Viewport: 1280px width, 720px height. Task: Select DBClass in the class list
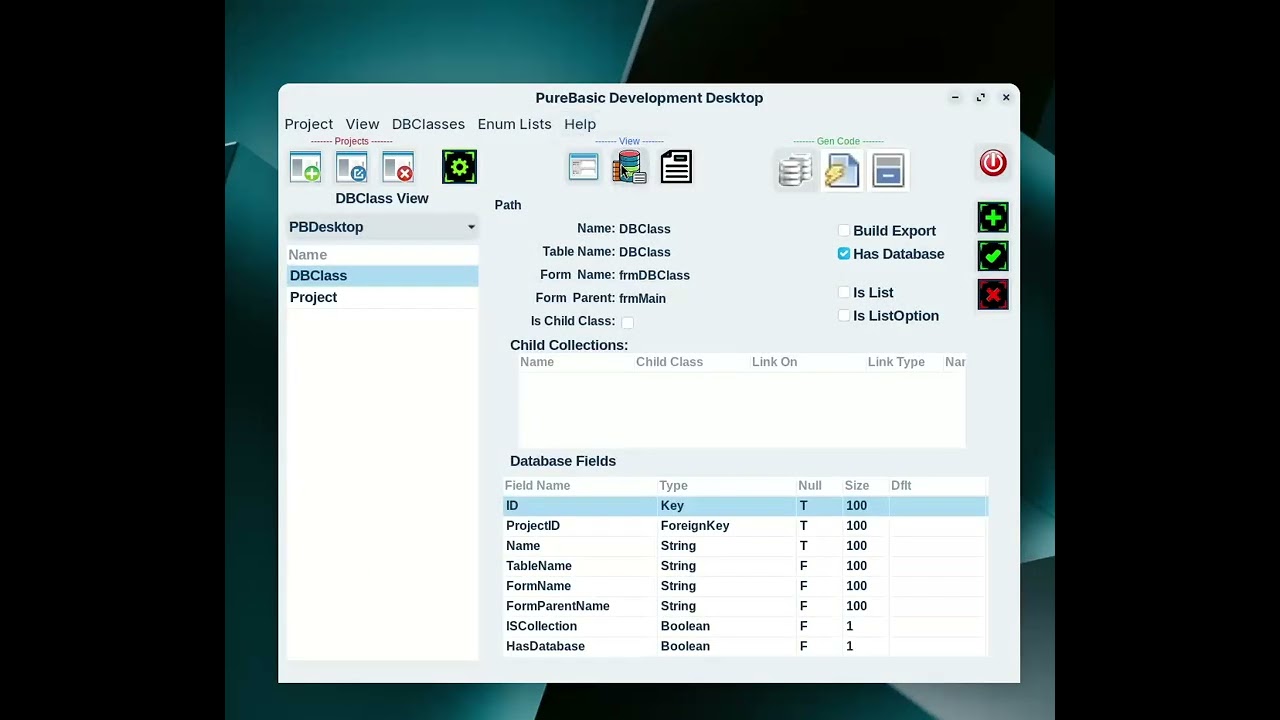382,276
